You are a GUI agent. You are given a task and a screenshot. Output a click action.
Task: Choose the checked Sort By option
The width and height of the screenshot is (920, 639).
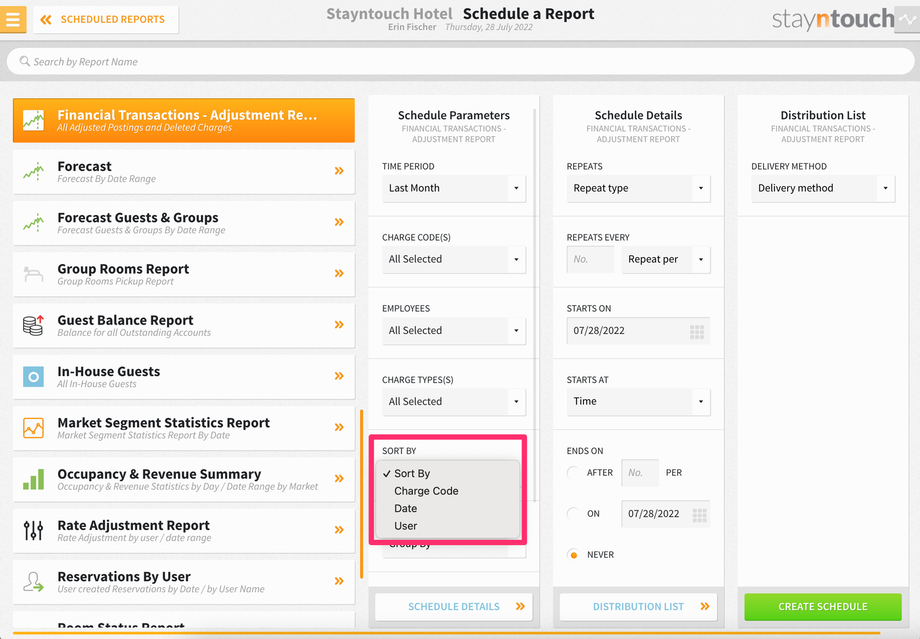pos(448,474)
